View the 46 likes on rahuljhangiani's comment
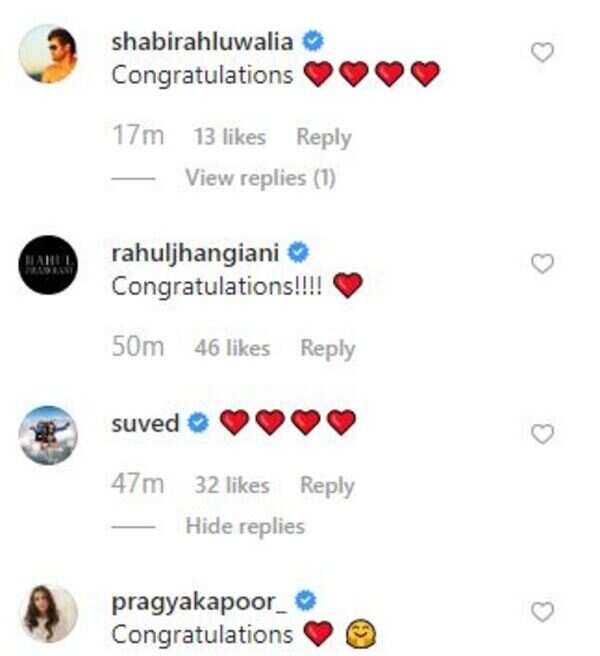The height and width of the screenshot is (656, 600). pyautogui.click(x=232, y=348)
